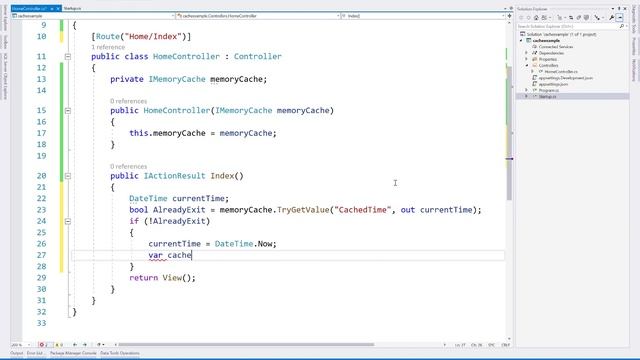This screenshot has width=640, height=360.
Task: Focus the Search Solution Explorer input box
Action: (567, 26)
